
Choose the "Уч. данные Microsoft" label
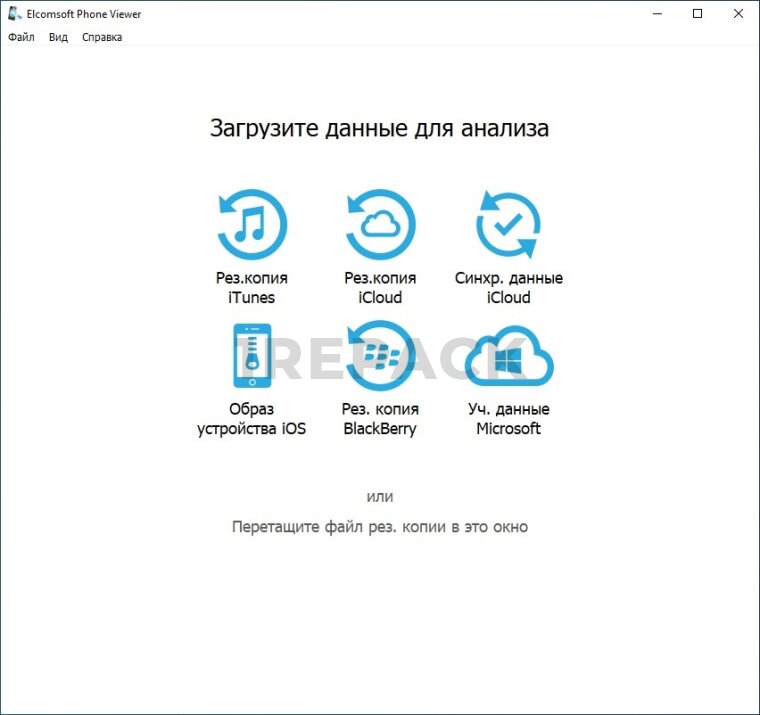pyautogui.click(x=508, y=419)
